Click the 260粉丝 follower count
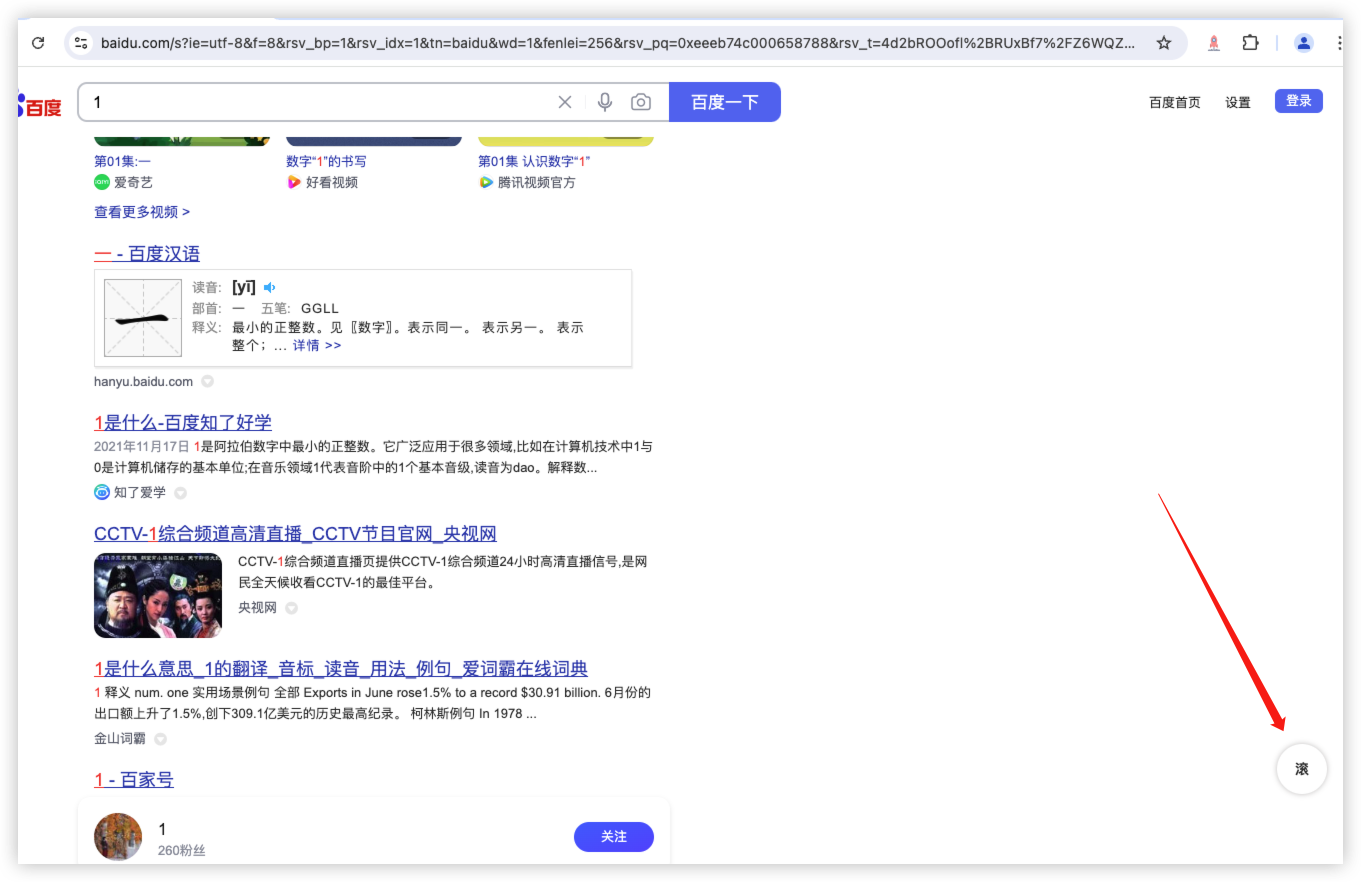1361x882 pixels. pos(182,850)
